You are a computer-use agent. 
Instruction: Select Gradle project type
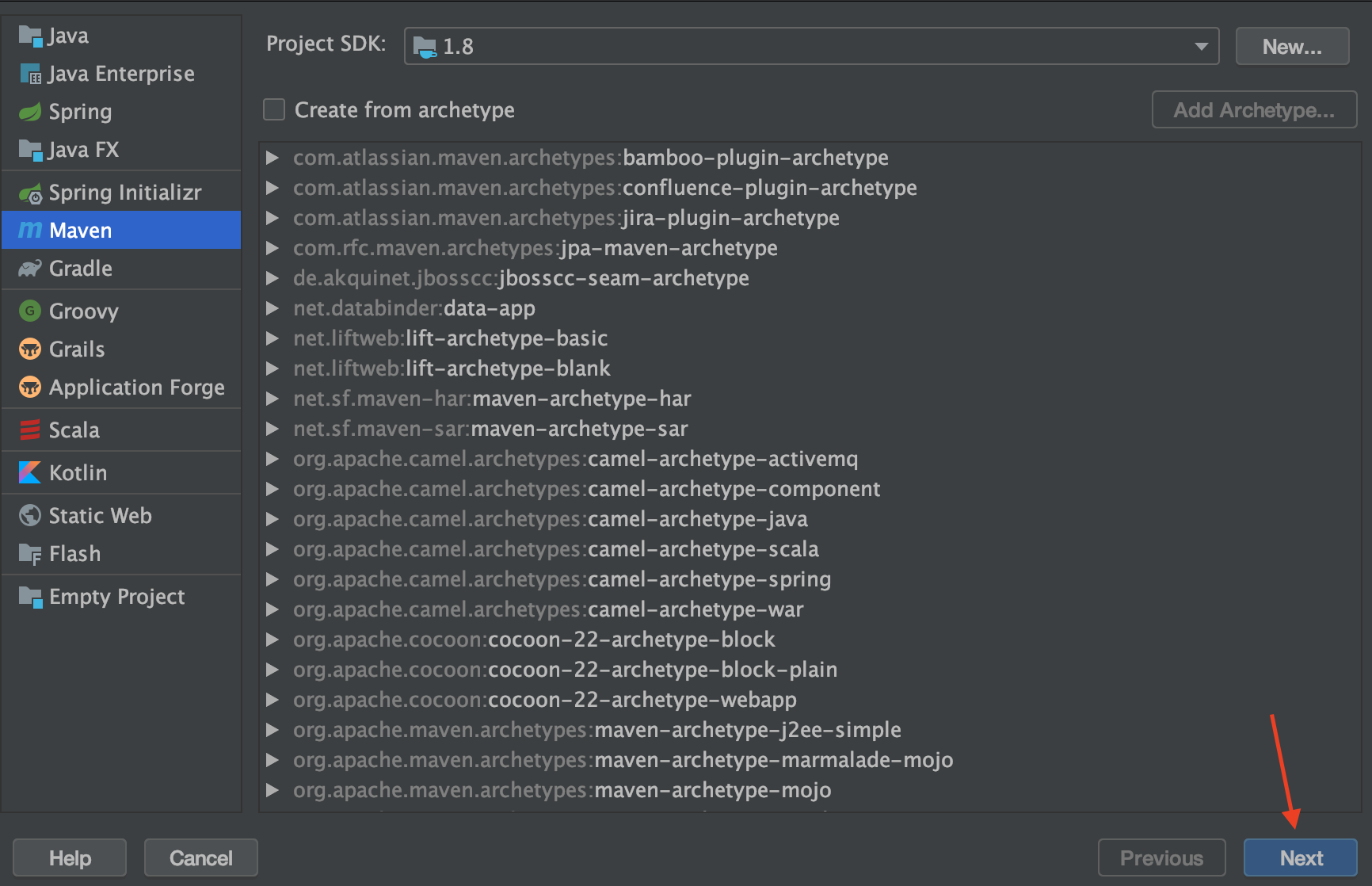pyautogui.click(x=121, y=269)
